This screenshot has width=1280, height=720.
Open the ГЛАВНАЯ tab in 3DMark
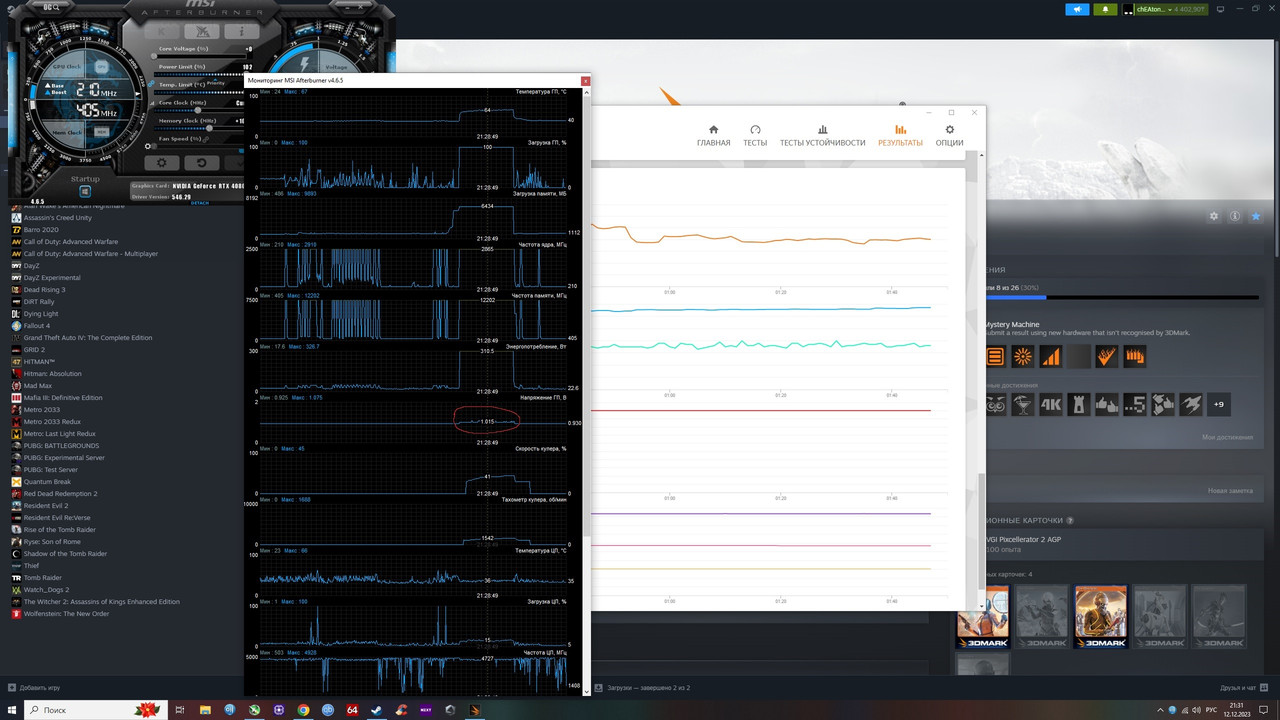713,136
